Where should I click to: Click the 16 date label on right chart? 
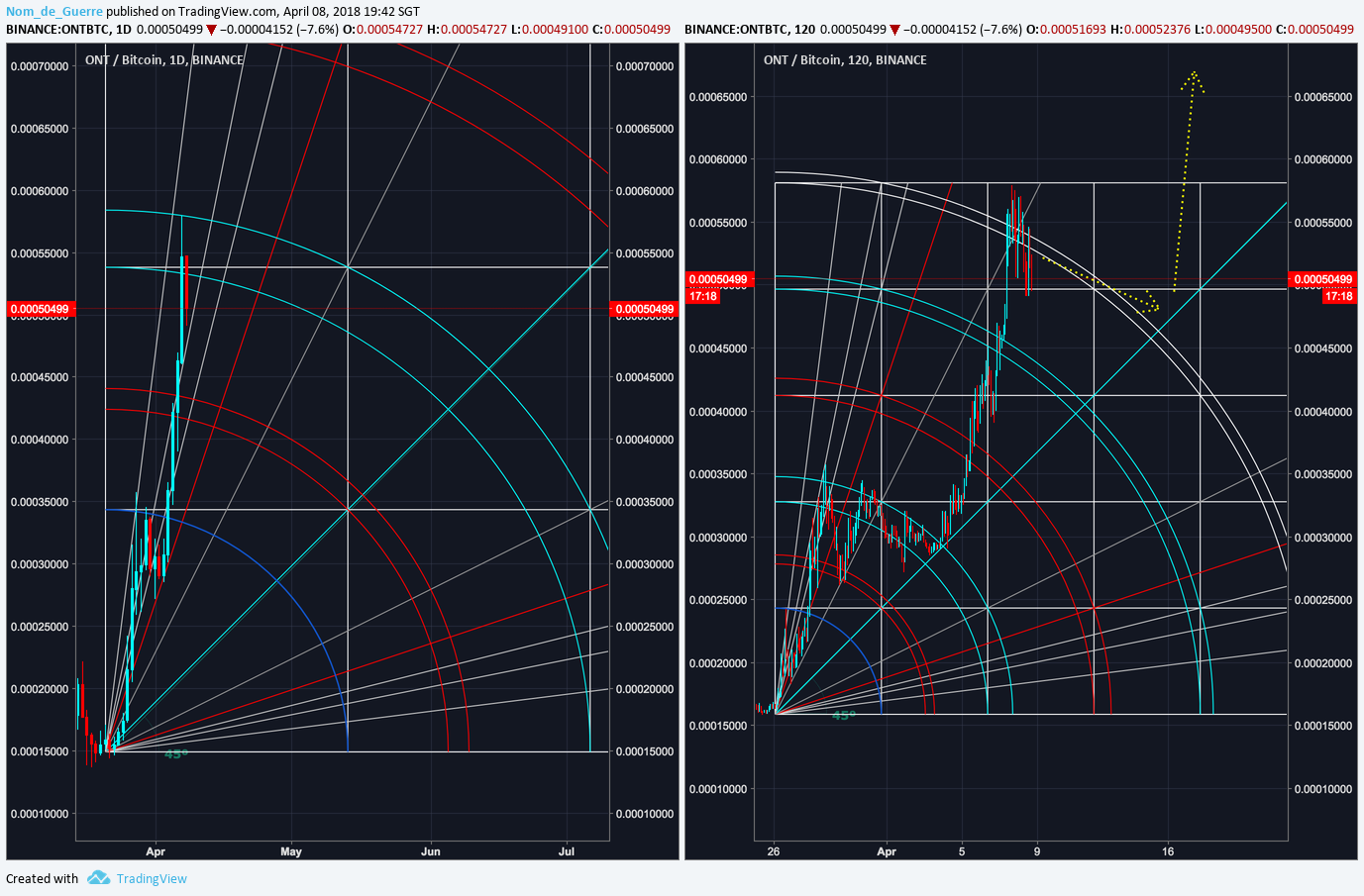tap(1168, 851)
